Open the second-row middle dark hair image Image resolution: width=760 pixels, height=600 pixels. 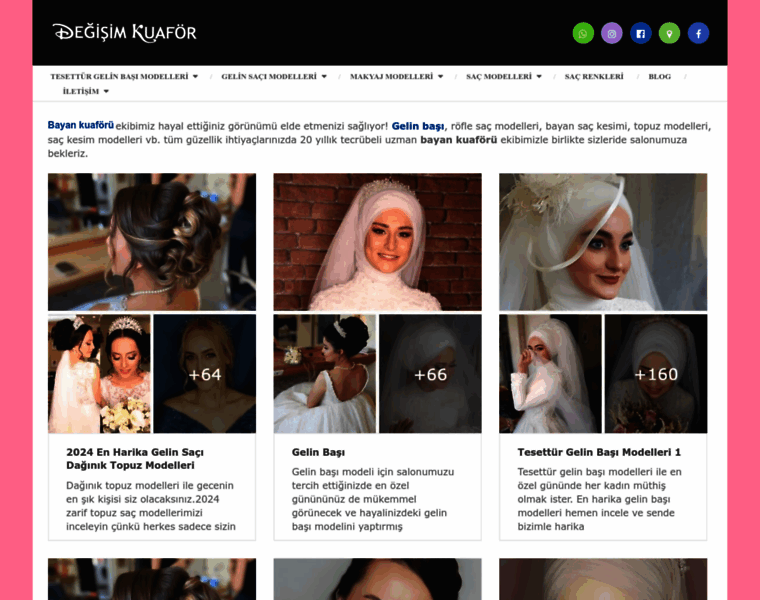378,579
